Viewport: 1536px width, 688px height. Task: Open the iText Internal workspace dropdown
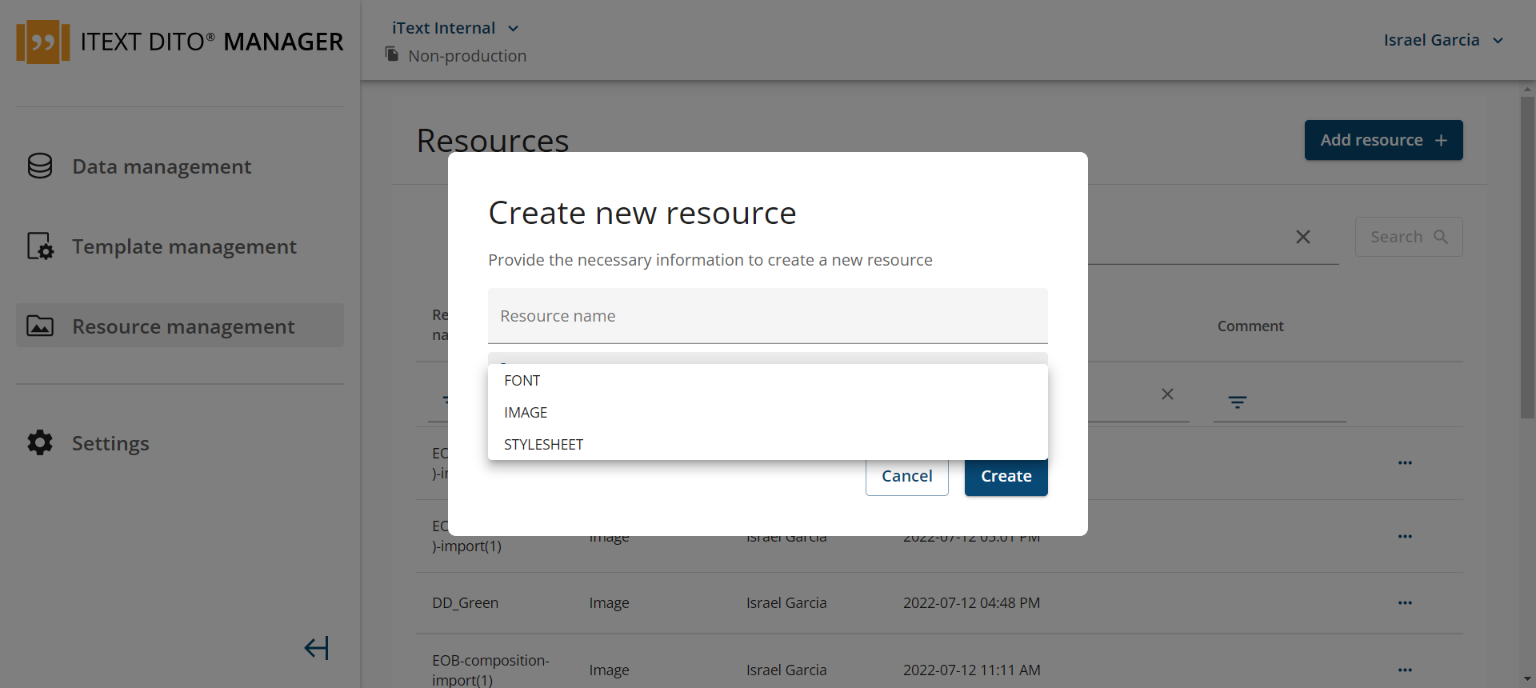coord(455,27)
